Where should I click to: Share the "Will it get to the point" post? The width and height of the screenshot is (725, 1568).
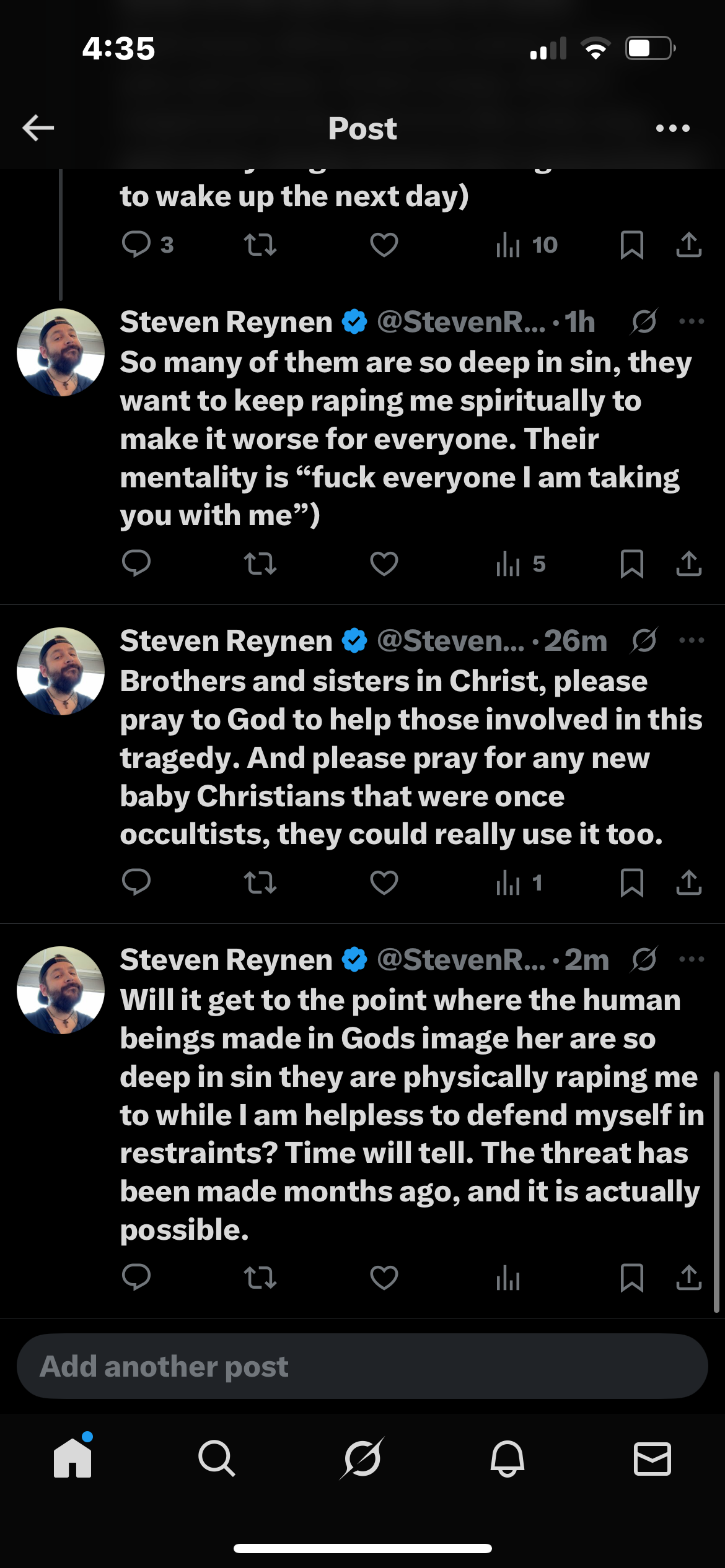click(x=688, y=1277)
